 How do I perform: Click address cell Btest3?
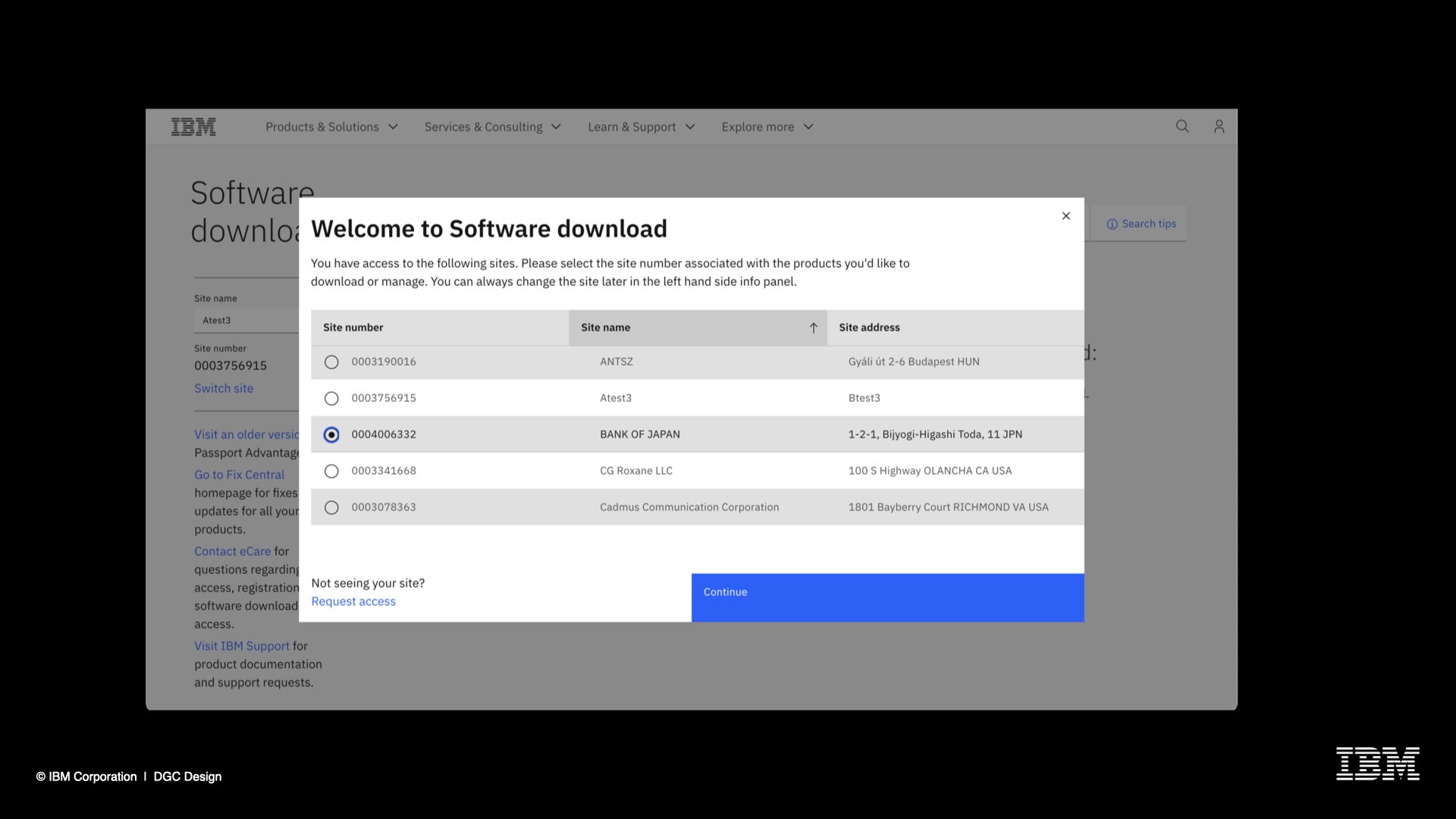[x=864, y=398]
